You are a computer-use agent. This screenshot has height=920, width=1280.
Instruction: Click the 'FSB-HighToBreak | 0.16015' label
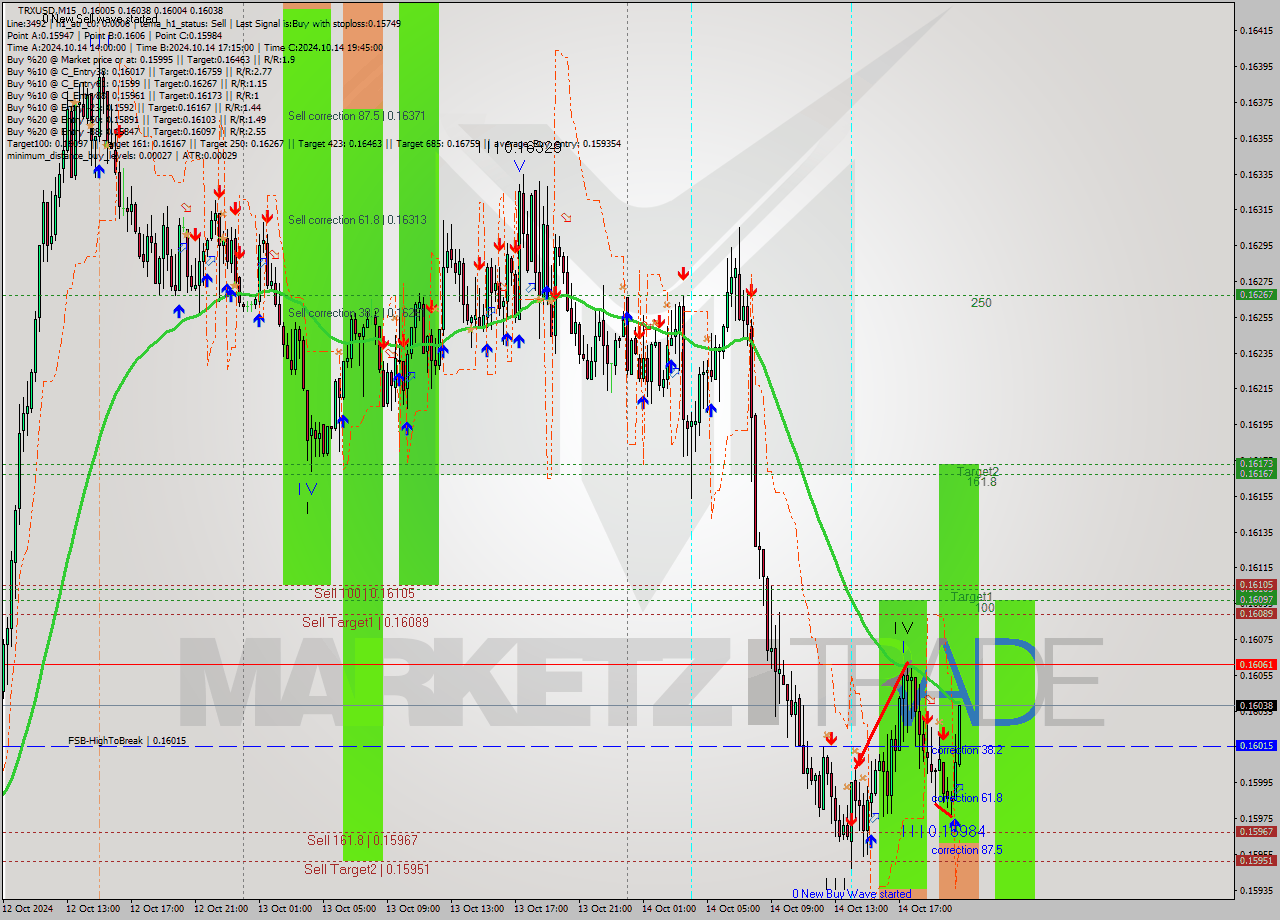[x=127, y=741]
